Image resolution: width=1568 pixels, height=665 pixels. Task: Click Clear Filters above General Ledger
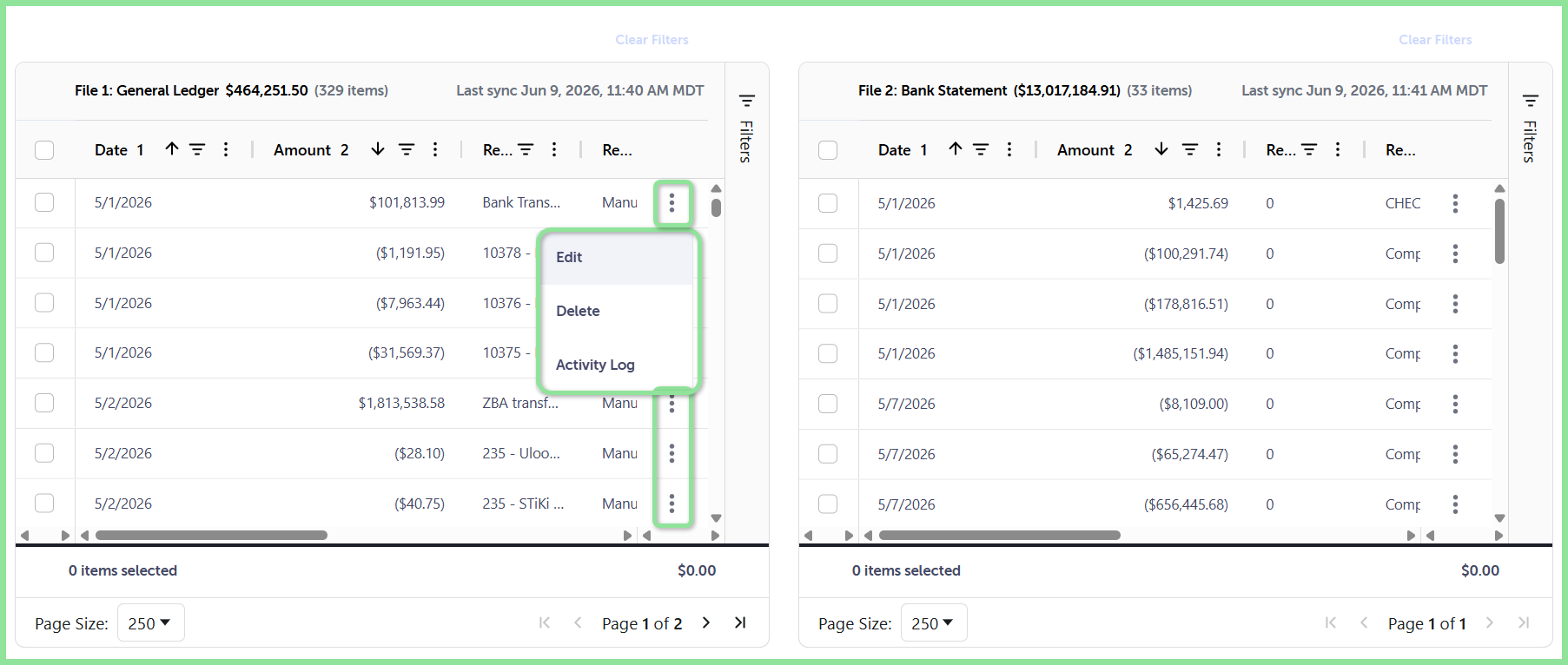coord(652,40)
